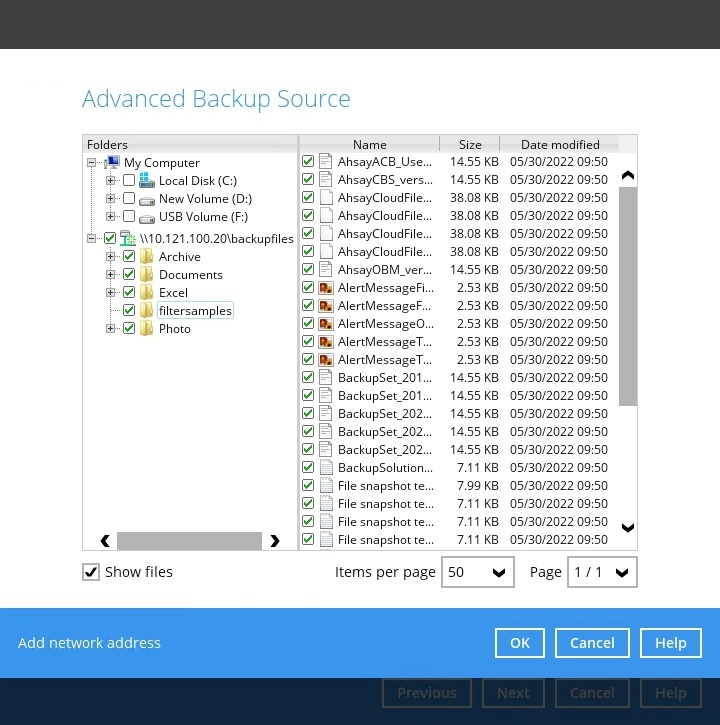Click the 7.99 KB size cell
720x725 pixels.
478,485
